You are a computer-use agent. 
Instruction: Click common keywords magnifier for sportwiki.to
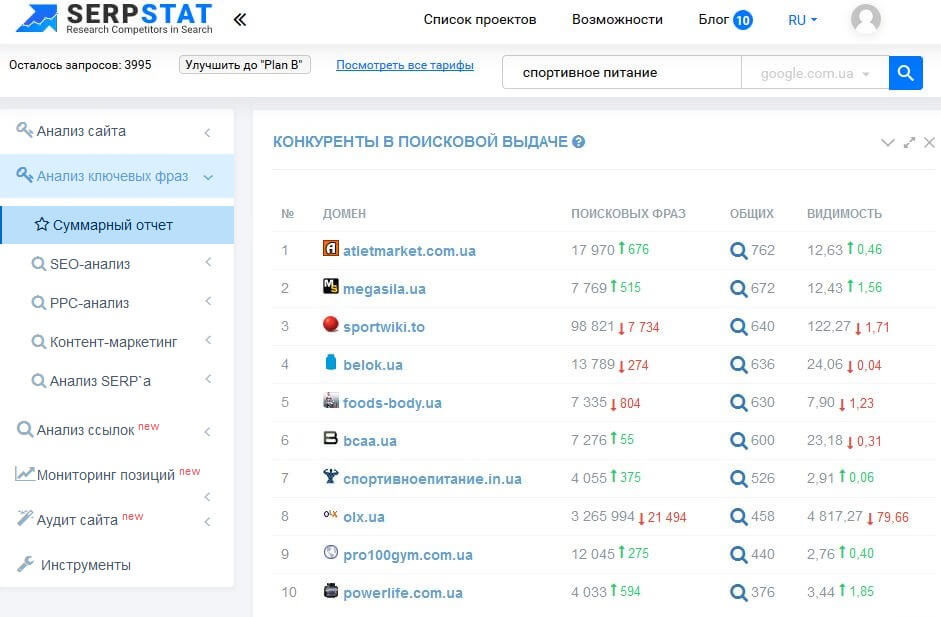click(738, 327)
